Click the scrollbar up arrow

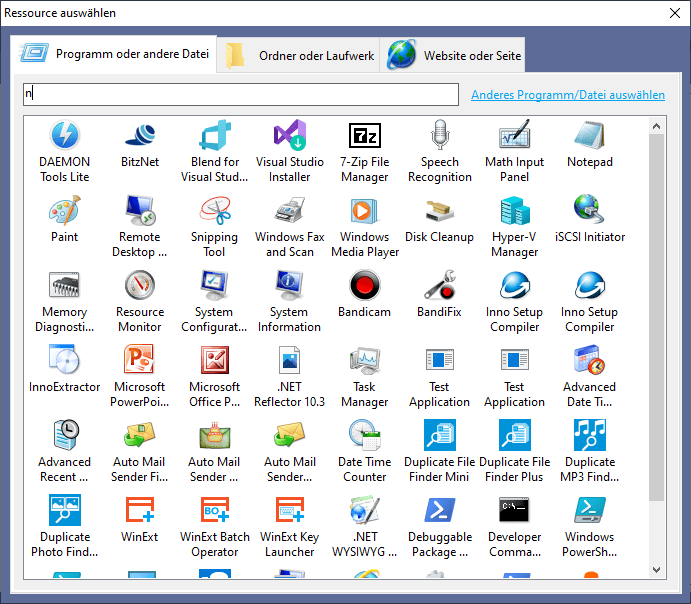656,126
